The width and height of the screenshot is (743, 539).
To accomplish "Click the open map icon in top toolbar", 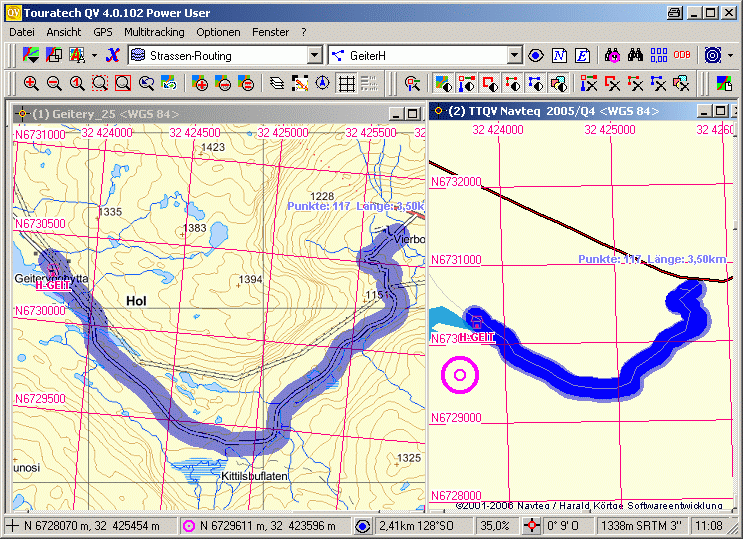I will [31, 55].
